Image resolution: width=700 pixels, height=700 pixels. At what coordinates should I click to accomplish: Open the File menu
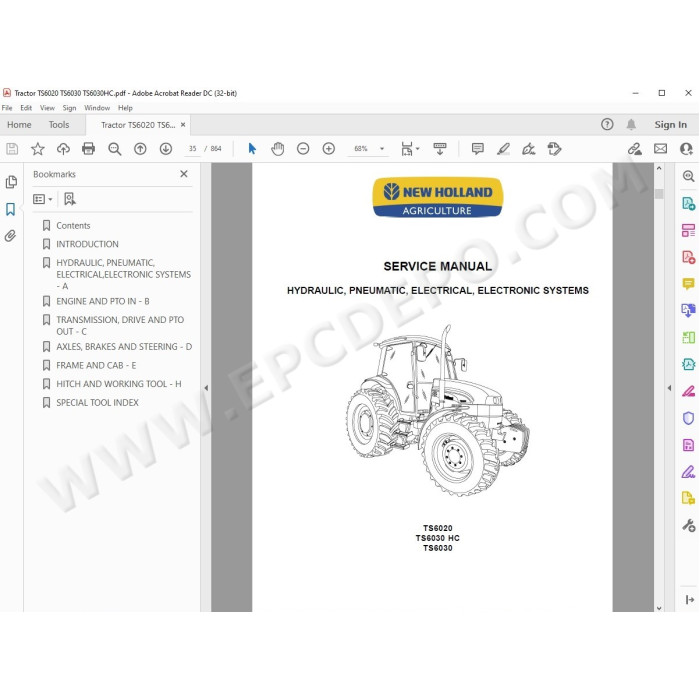point(7,108)
